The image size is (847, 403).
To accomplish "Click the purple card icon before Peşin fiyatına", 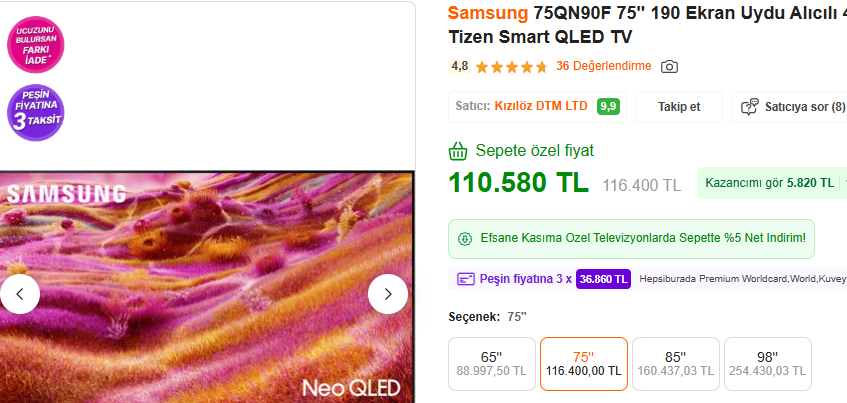I will 466,279.
